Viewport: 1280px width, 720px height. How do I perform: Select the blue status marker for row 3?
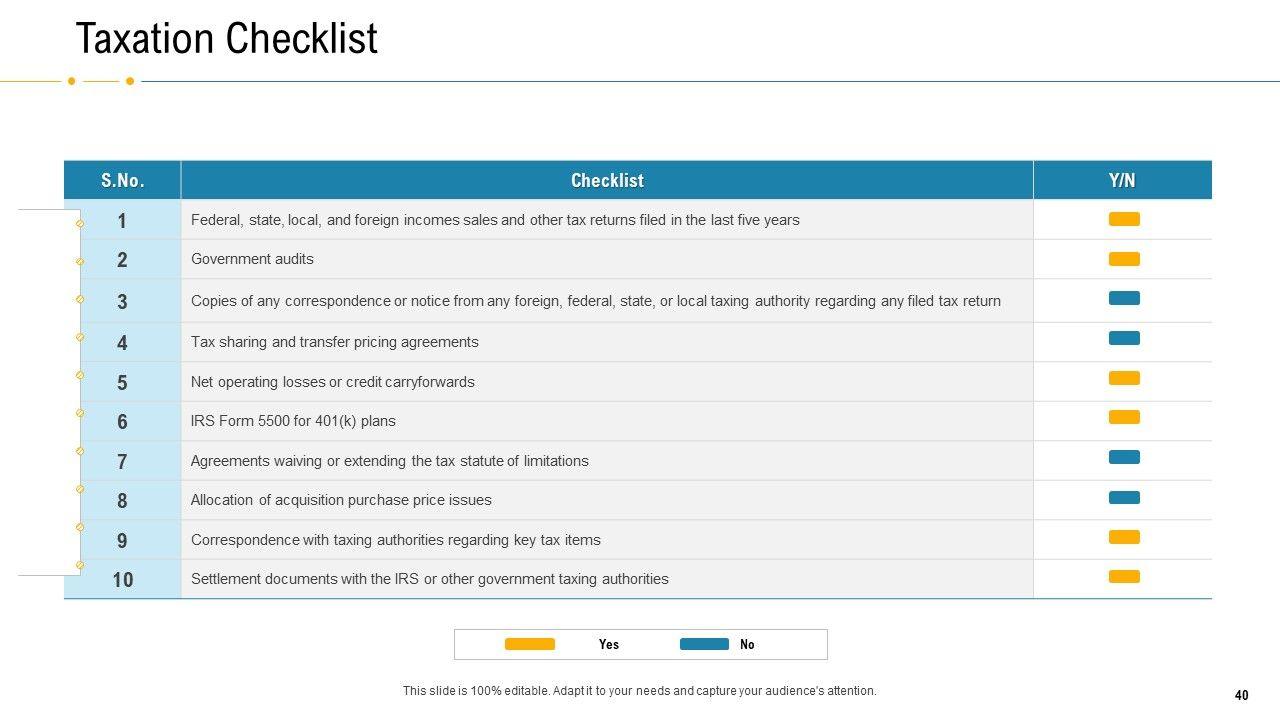point(1124,298)
